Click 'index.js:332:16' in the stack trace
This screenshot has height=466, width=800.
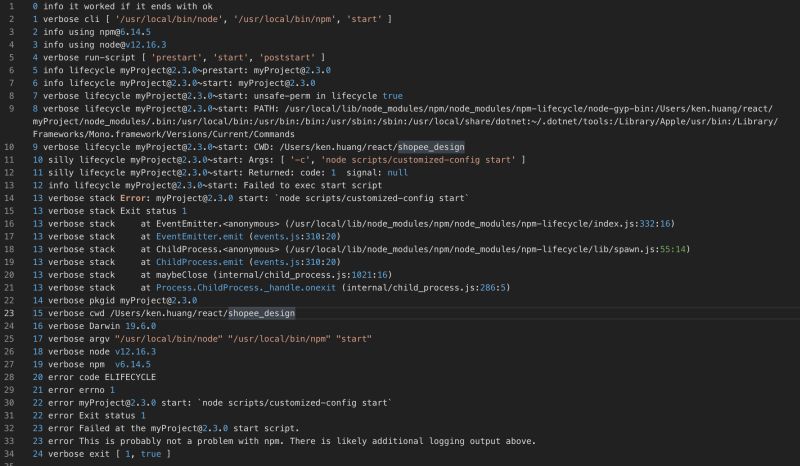coord(632,224)
